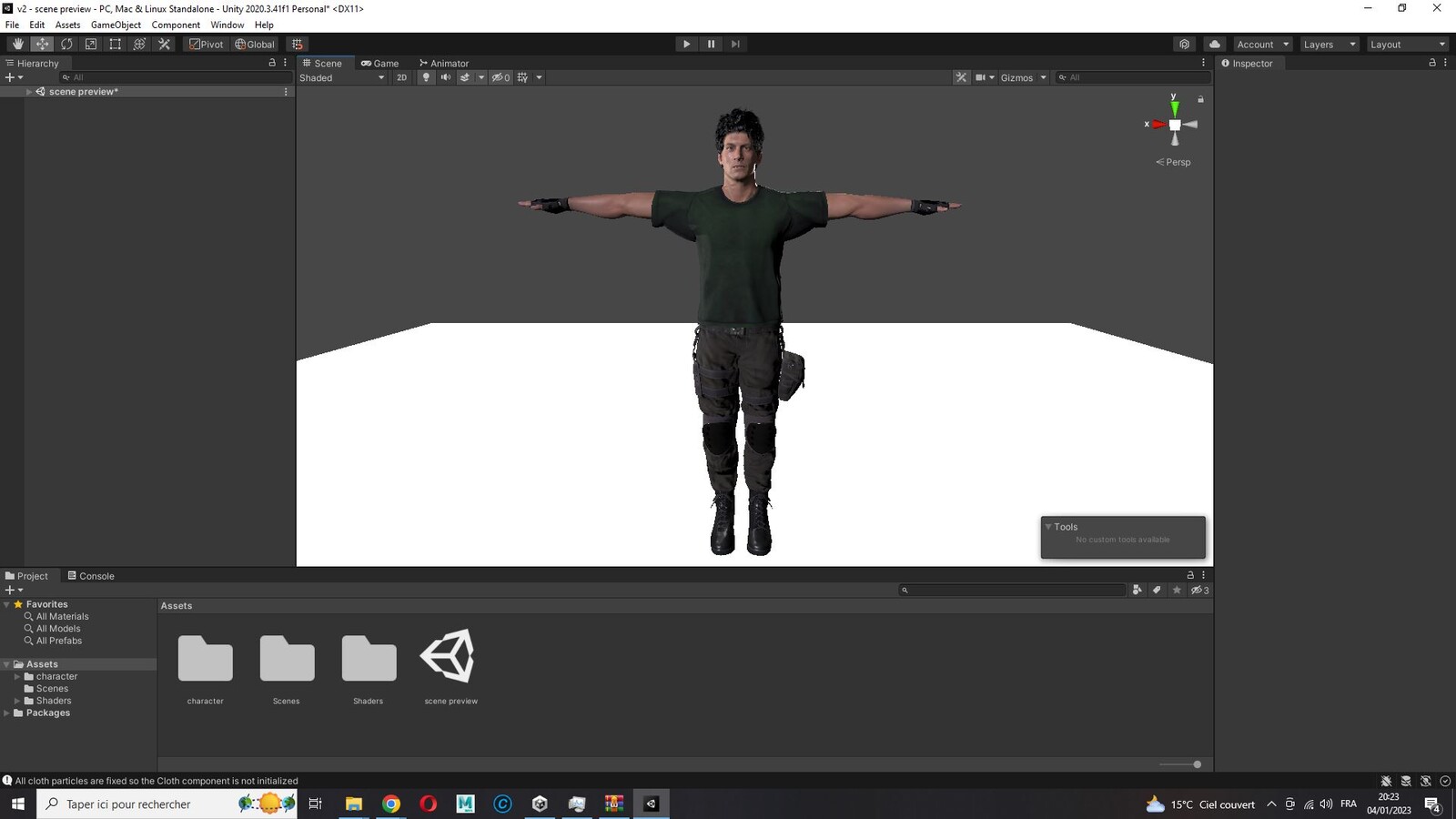The width and height of the screenshot is (1456, 819).
Task: Click the Hierarchy search field
Action: tap(176, 77)
